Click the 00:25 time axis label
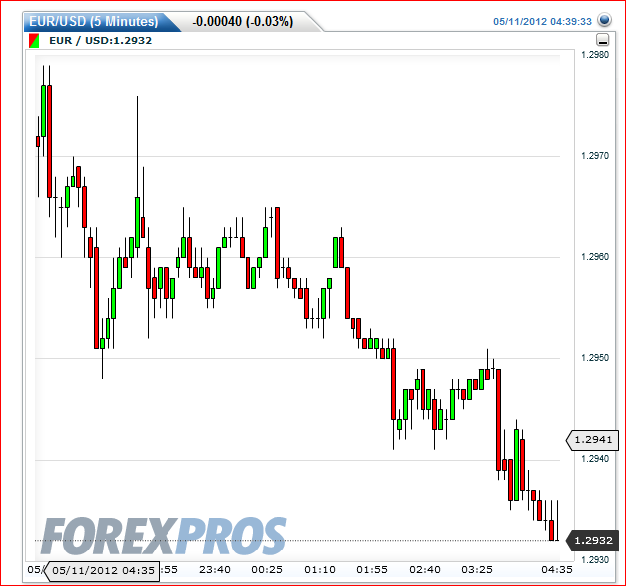626x586 pixels. tap(267, 570)
